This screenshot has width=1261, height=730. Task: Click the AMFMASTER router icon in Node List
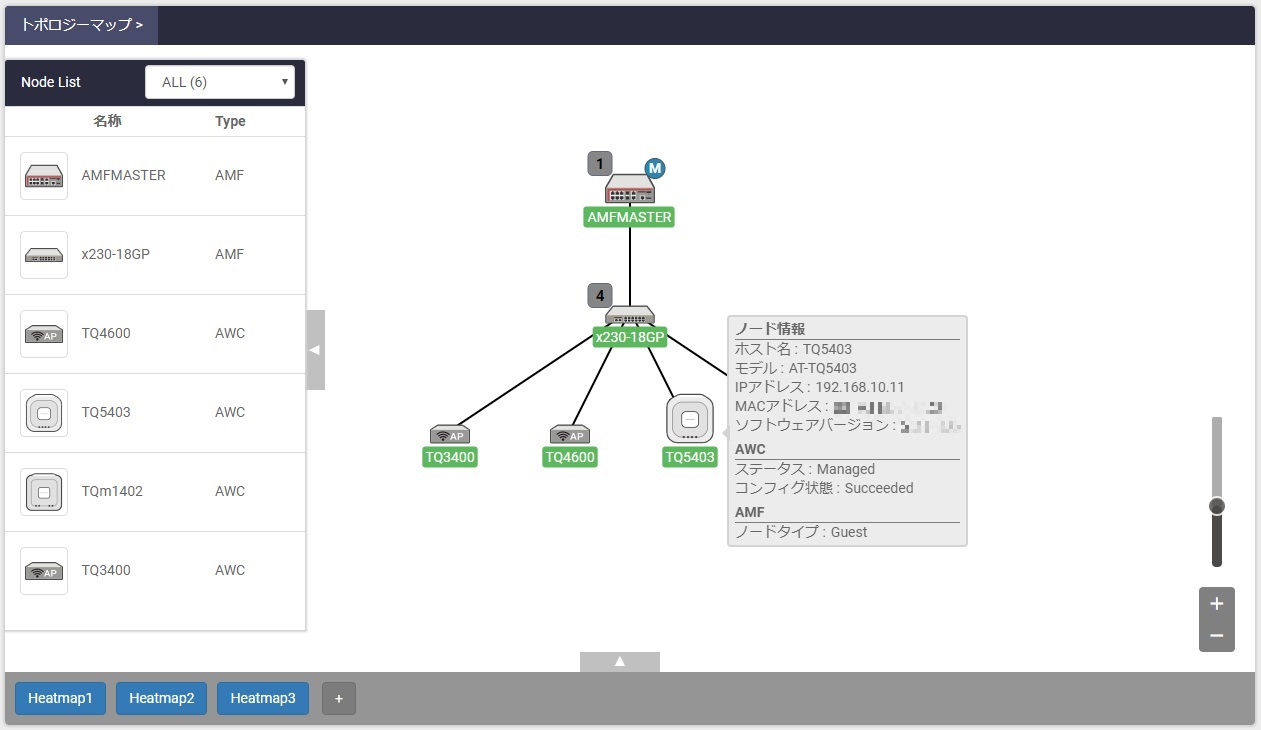click(44, 176)
